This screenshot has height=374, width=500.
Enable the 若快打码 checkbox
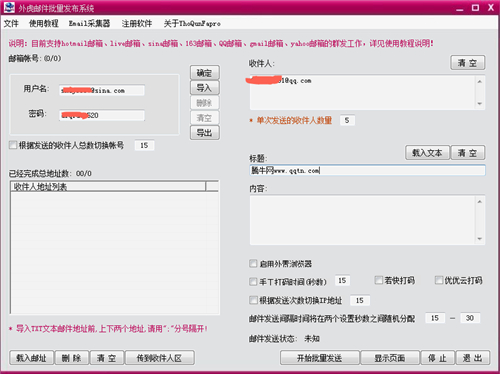tap(379, 280)
